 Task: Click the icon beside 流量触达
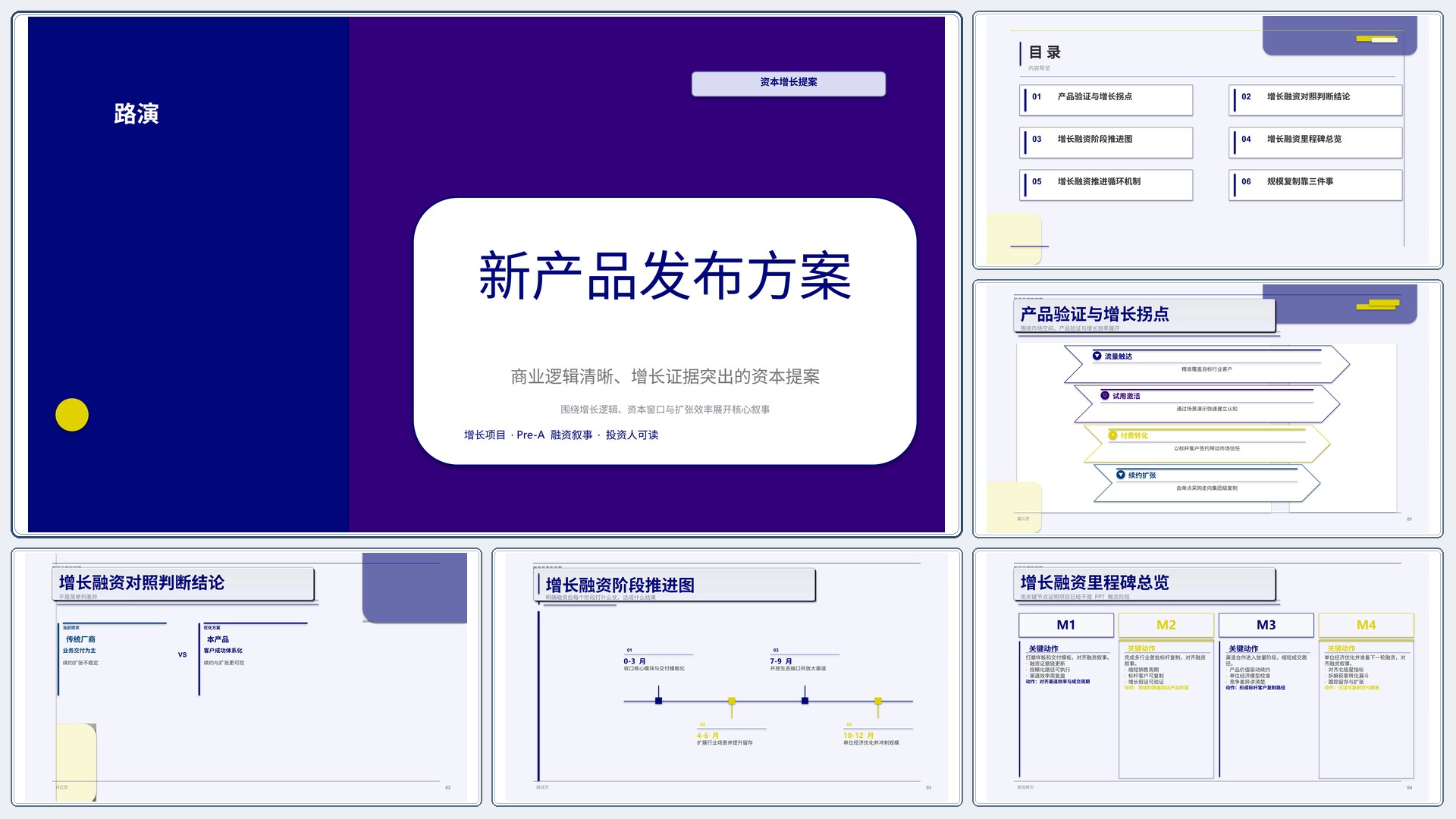point(1097,356)
